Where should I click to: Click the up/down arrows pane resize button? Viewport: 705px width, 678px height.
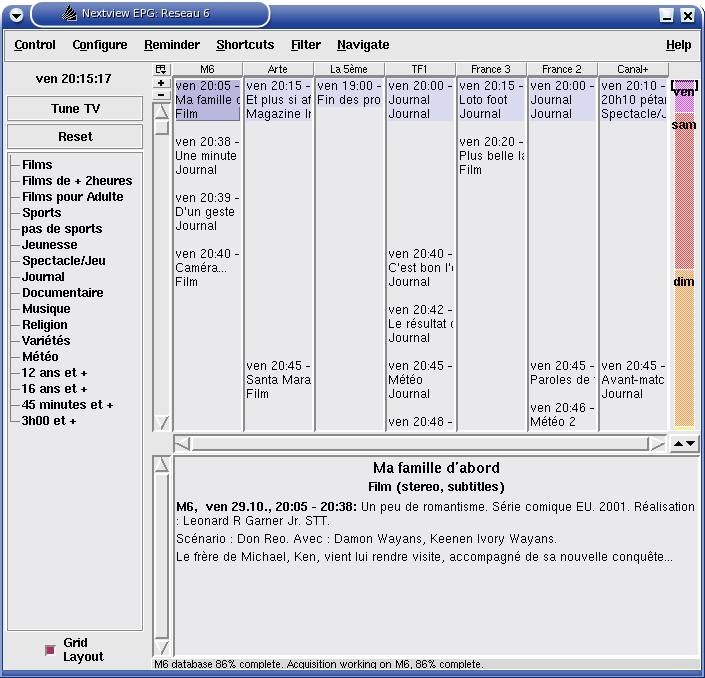(x=684, y=443)
